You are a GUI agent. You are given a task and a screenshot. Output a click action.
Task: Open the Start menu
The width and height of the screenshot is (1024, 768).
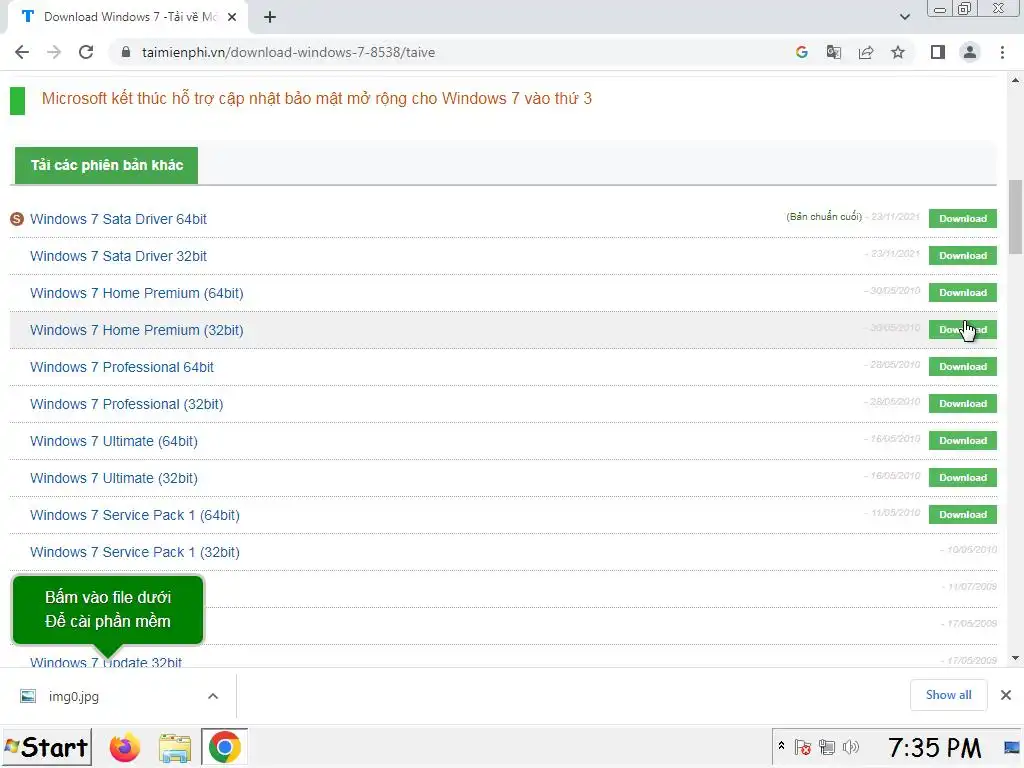(46, 747)
